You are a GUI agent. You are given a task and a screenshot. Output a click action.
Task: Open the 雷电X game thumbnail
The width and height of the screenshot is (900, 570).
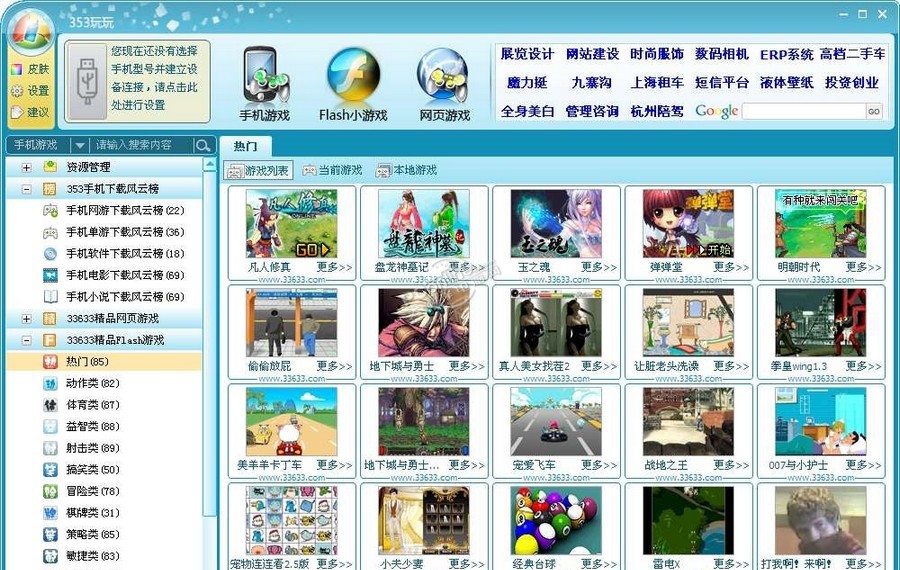point(688,521)
